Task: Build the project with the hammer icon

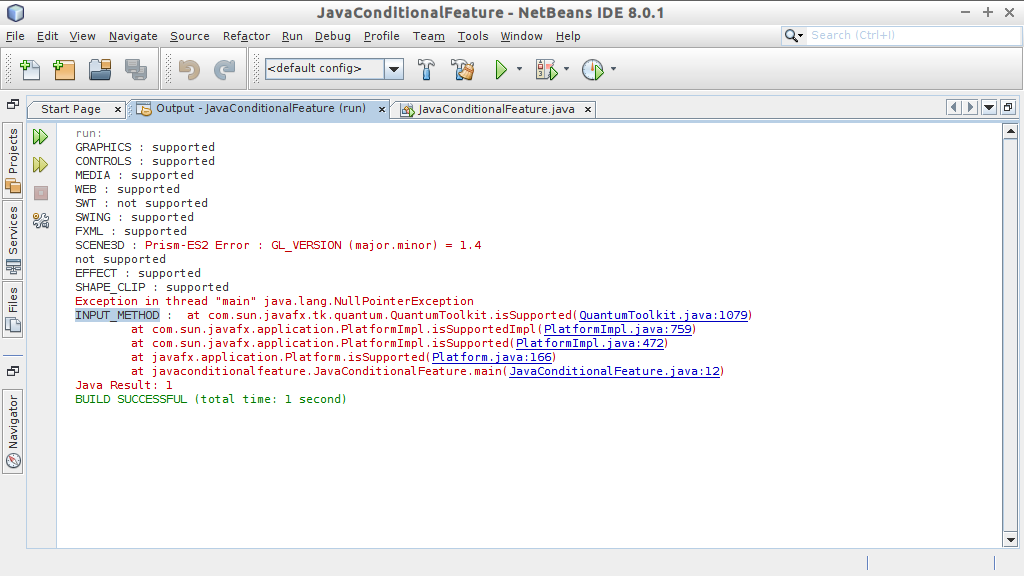Action: pos(426,70)
